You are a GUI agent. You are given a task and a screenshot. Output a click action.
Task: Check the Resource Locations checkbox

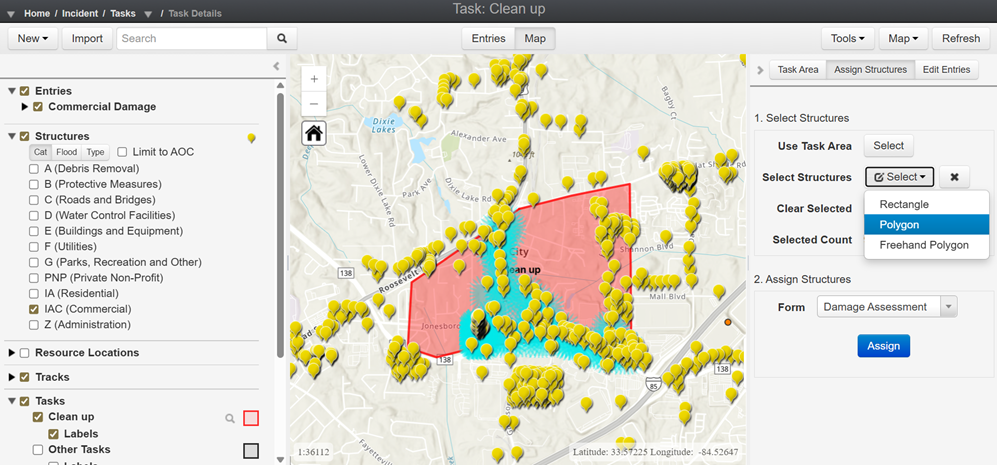(x=25, y=353)
